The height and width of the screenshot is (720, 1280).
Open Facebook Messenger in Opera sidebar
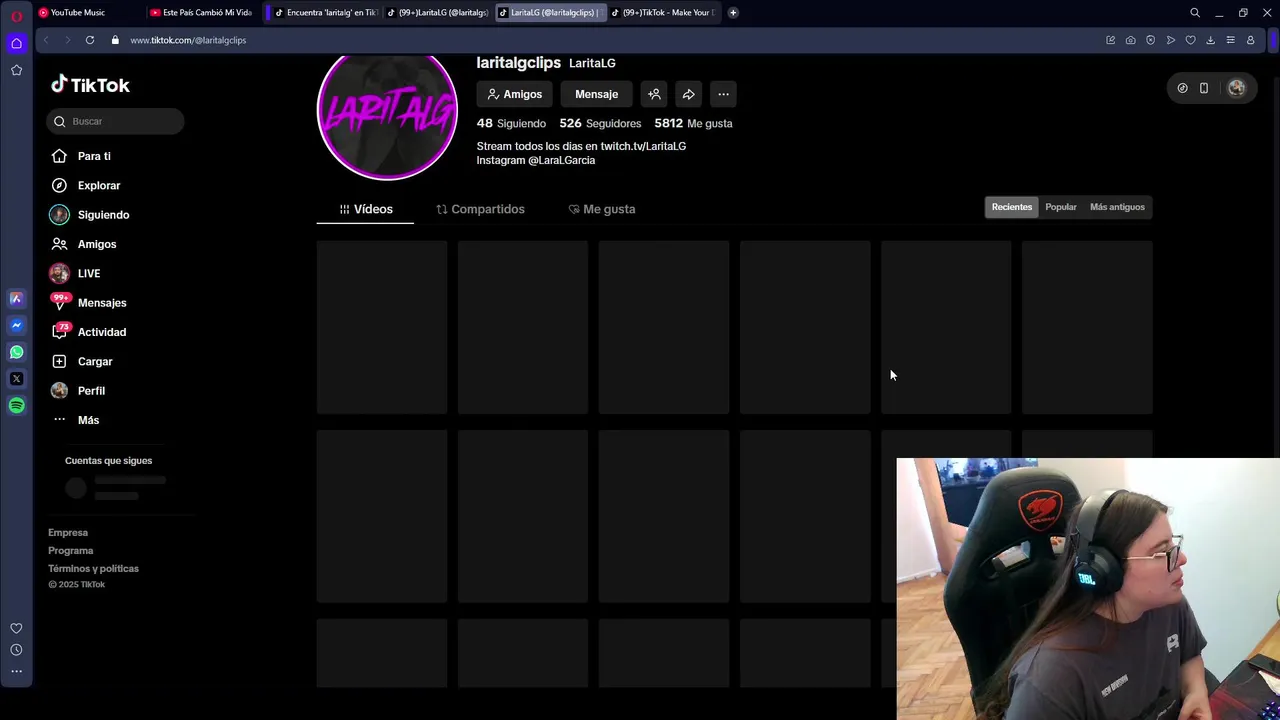pyautogui.click(x=16, y=325)
